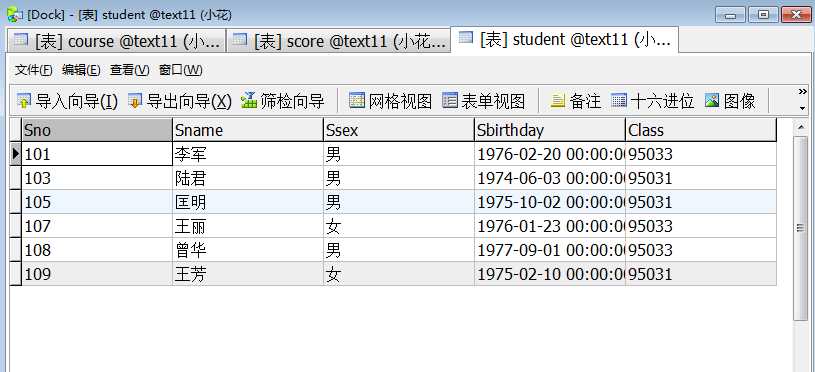The width and height of the screenshot is (815, 372).
Task: Click Ssex cell in row 107
Action: point(399,225)
